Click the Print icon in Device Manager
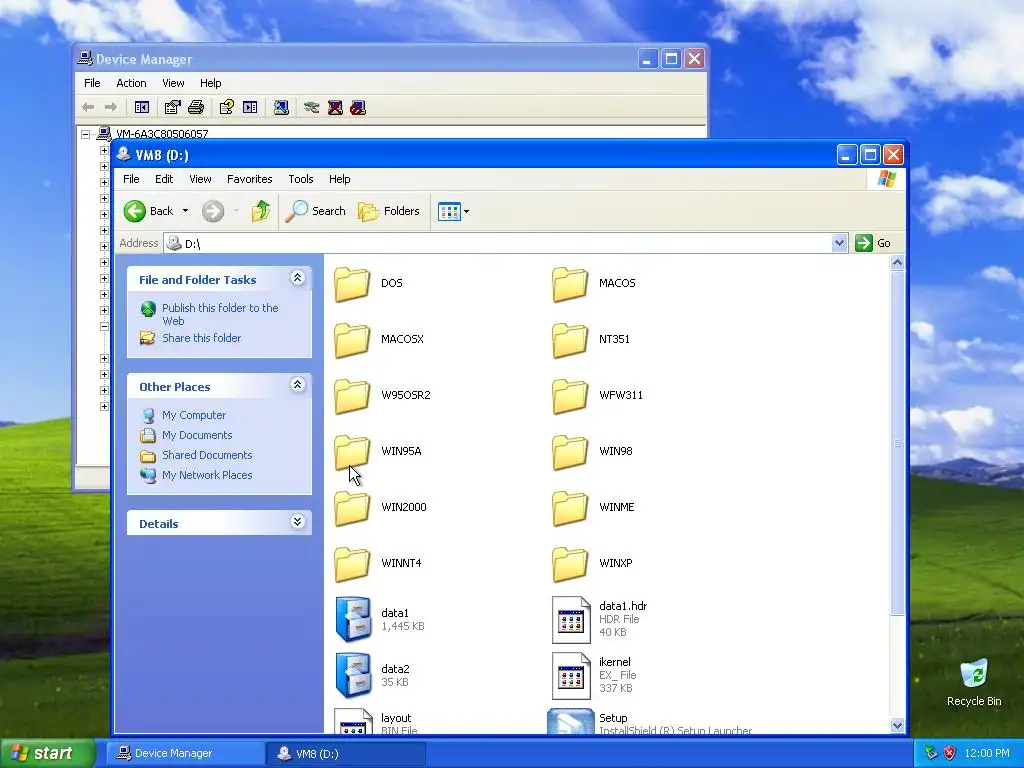This screenshot has height=768, width=1024. tap(196, 107)
